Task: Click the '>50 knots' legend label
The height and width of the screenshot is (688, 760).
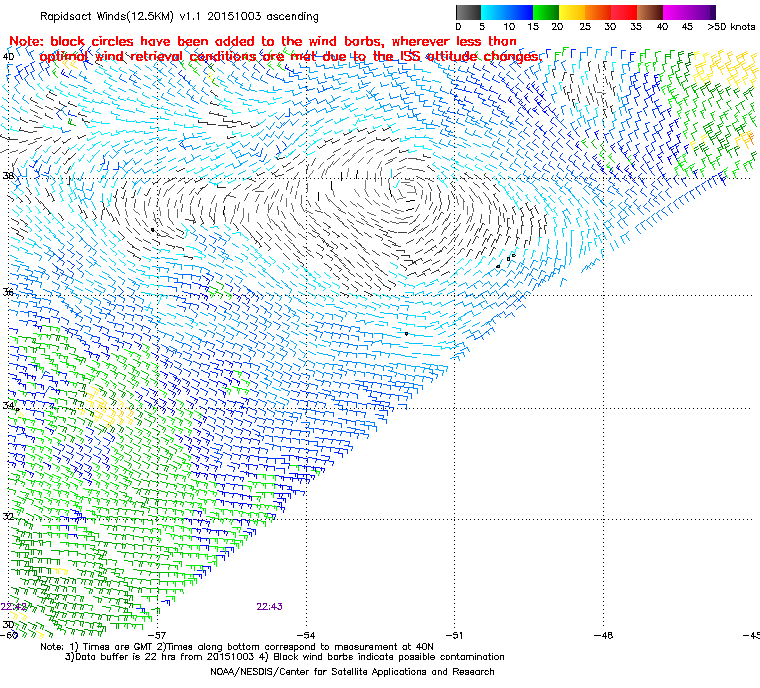Action: (731, 27)
